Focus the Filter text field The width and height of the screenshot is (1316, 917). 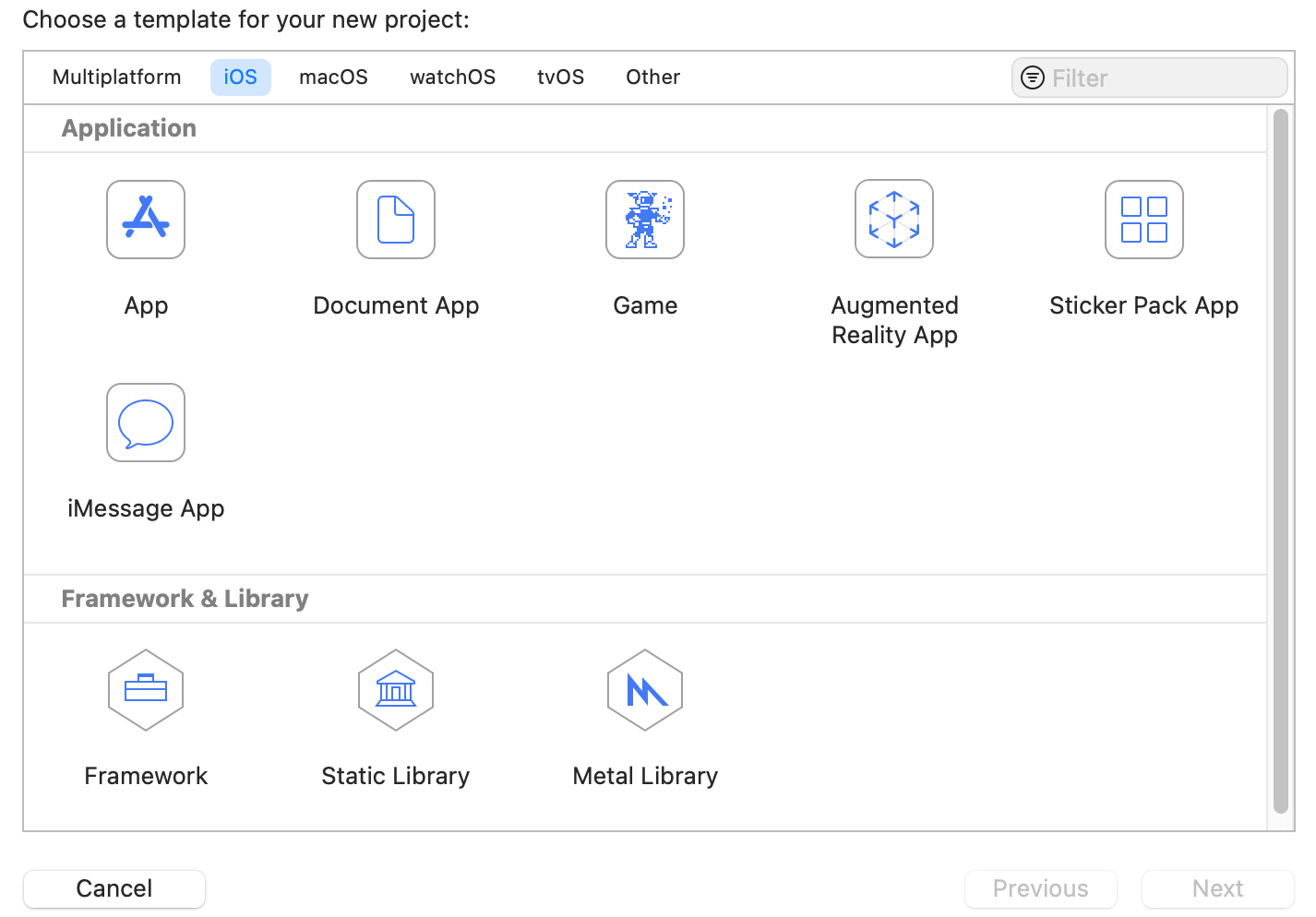1150,77
